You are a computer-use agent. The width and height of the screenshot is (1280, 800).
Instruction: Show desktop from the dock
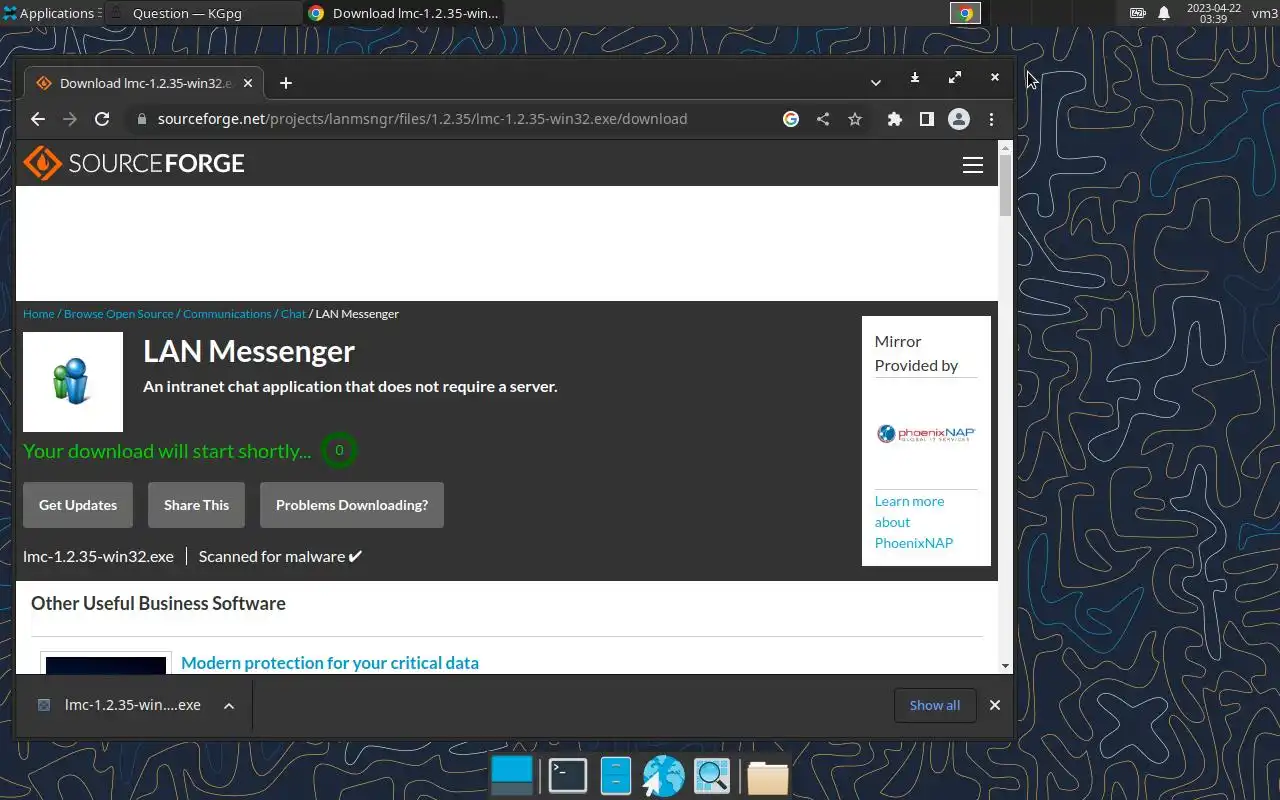click(513, 775)
